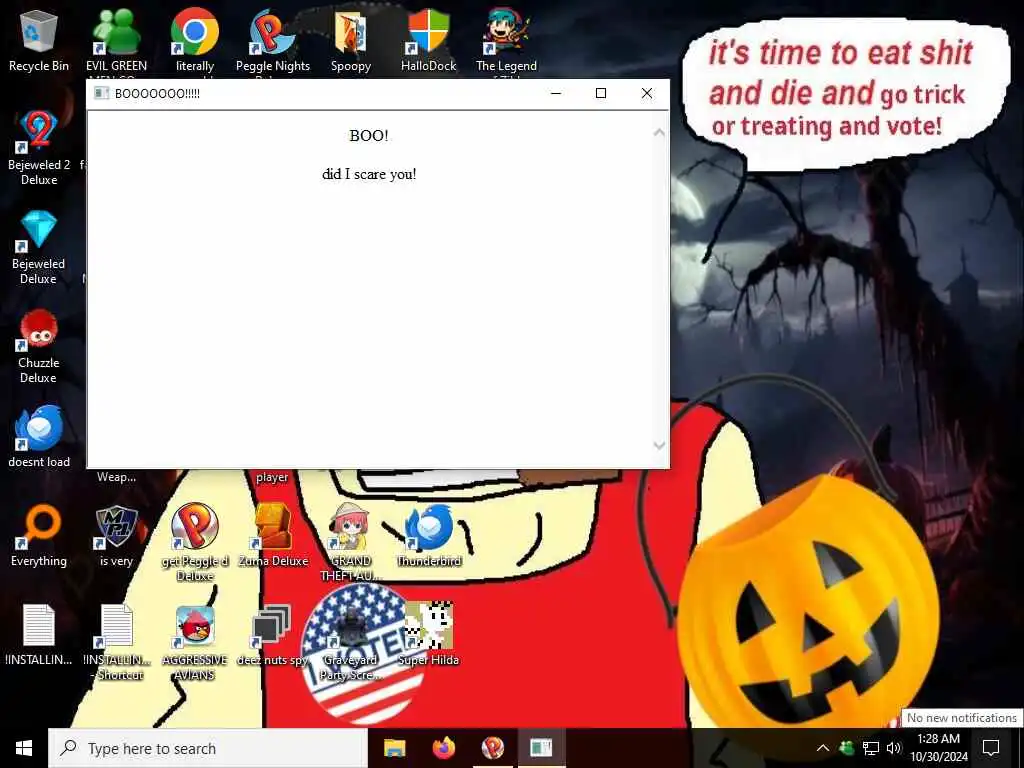
Task: Select the deez nuts spy shortcut
Action: click(x=272, y=635)
